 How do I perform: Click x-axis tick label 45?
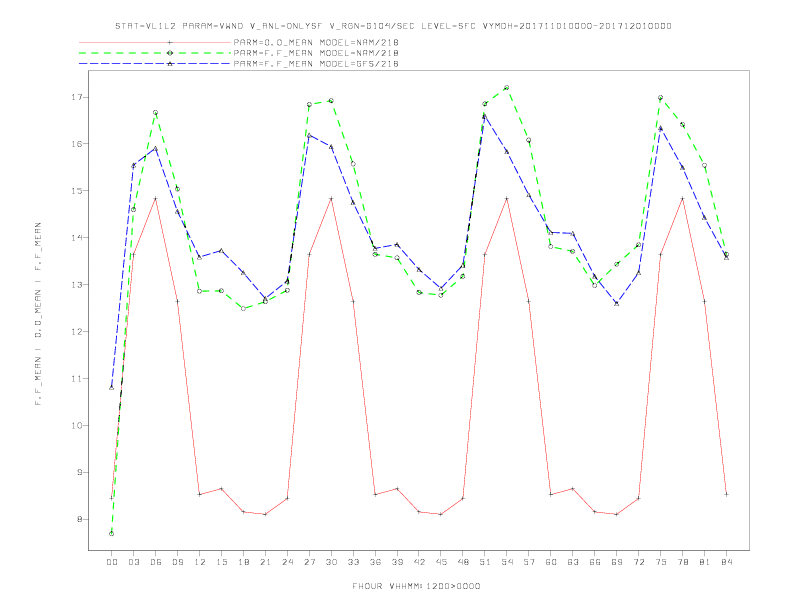441,562
